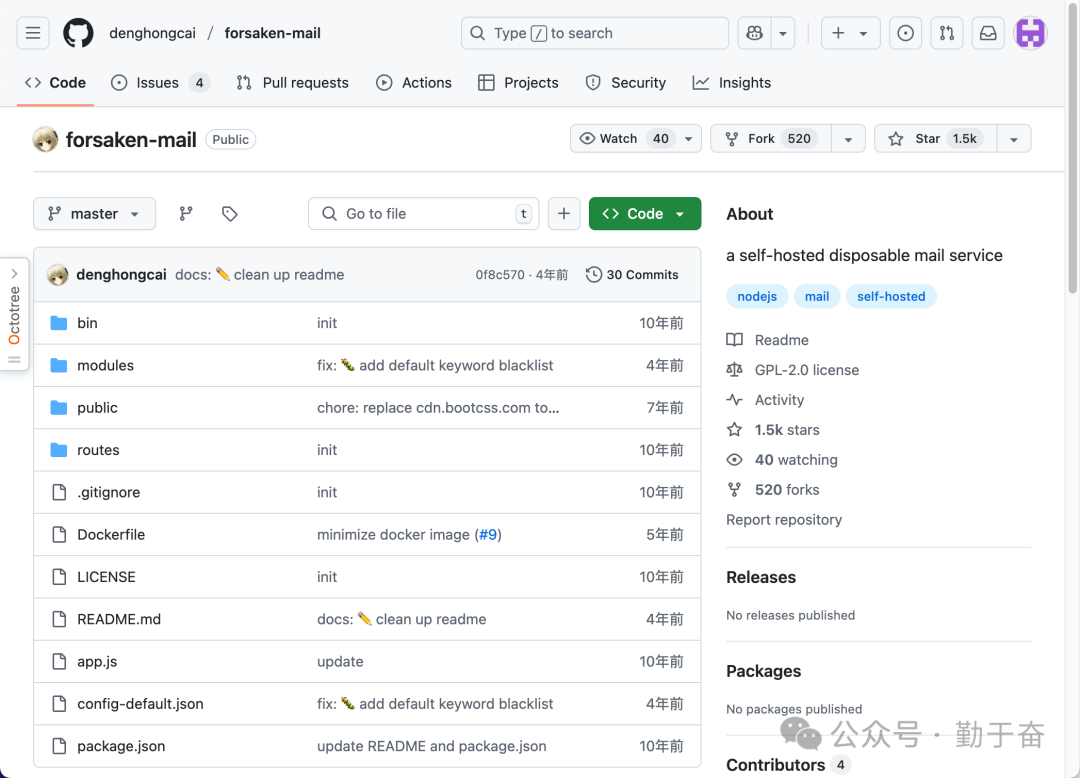The width and height of the screenshot is (1080, 778).
Task: Go to GitHub homepage via Octocat logo
Action: click(79, 33)
